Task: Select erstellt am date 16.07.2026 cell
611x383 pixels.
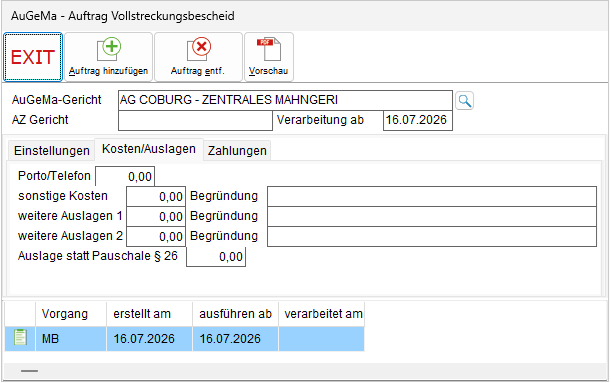Action: [149, 339]
